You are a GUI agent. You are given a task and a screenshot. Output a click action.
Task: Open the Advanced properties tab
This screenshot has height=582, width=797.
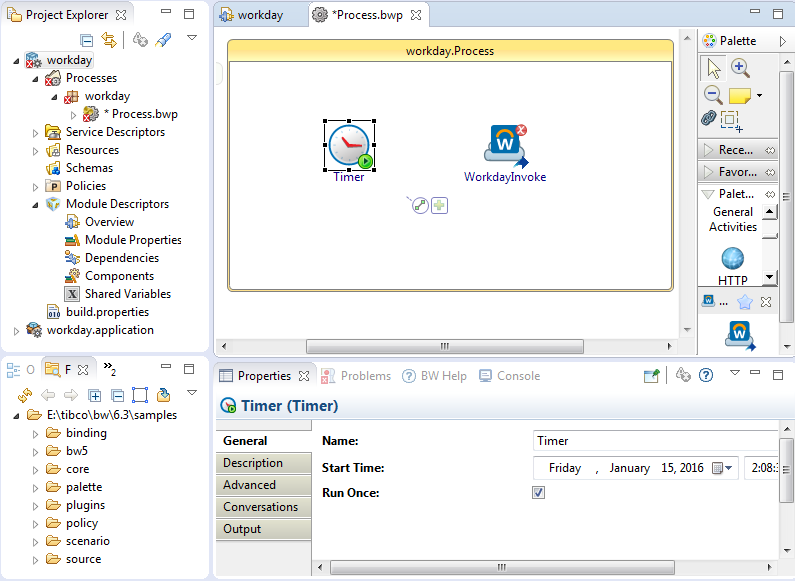(264, 485)
